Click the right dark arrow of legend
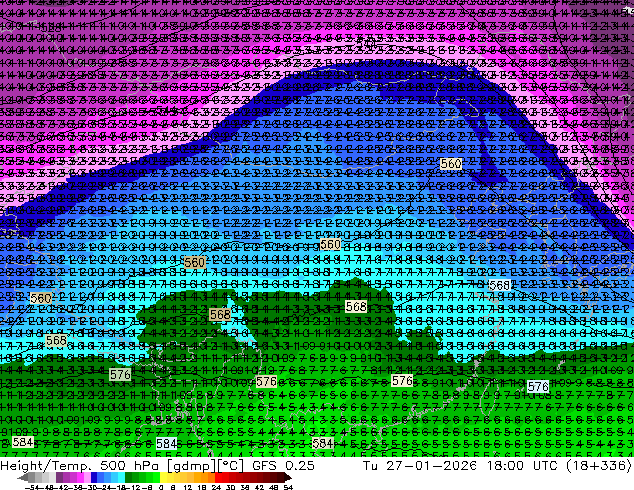 [x=288, y=477]
